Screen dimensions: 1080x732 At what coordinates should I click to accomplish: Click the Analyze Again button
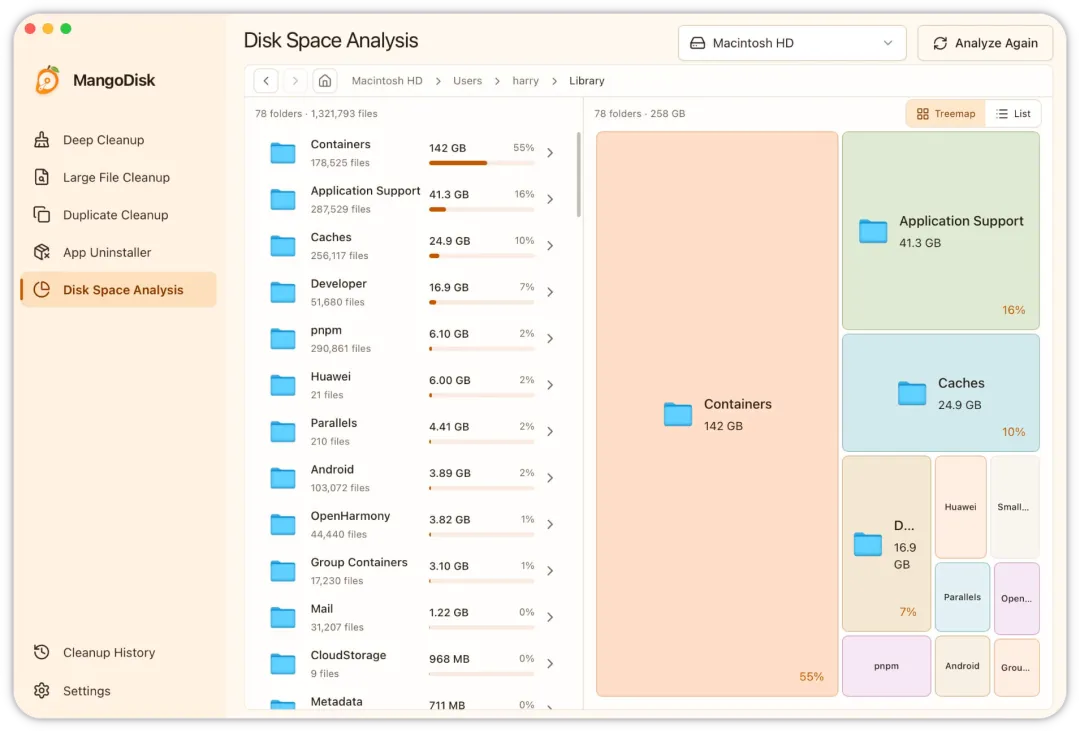(x=985, y=43)
